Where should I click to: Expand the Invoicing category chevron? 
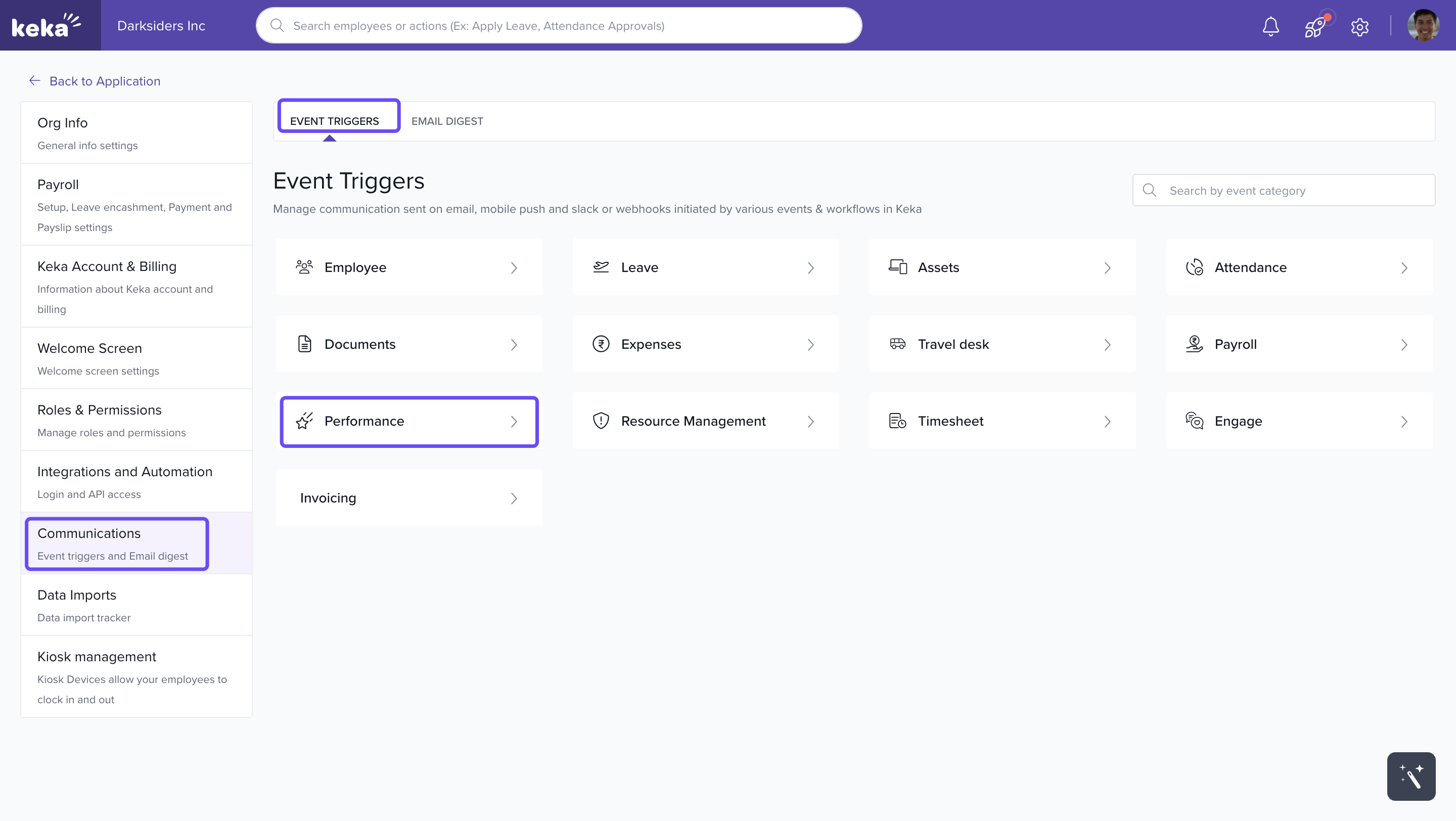[x=514, y=498]
